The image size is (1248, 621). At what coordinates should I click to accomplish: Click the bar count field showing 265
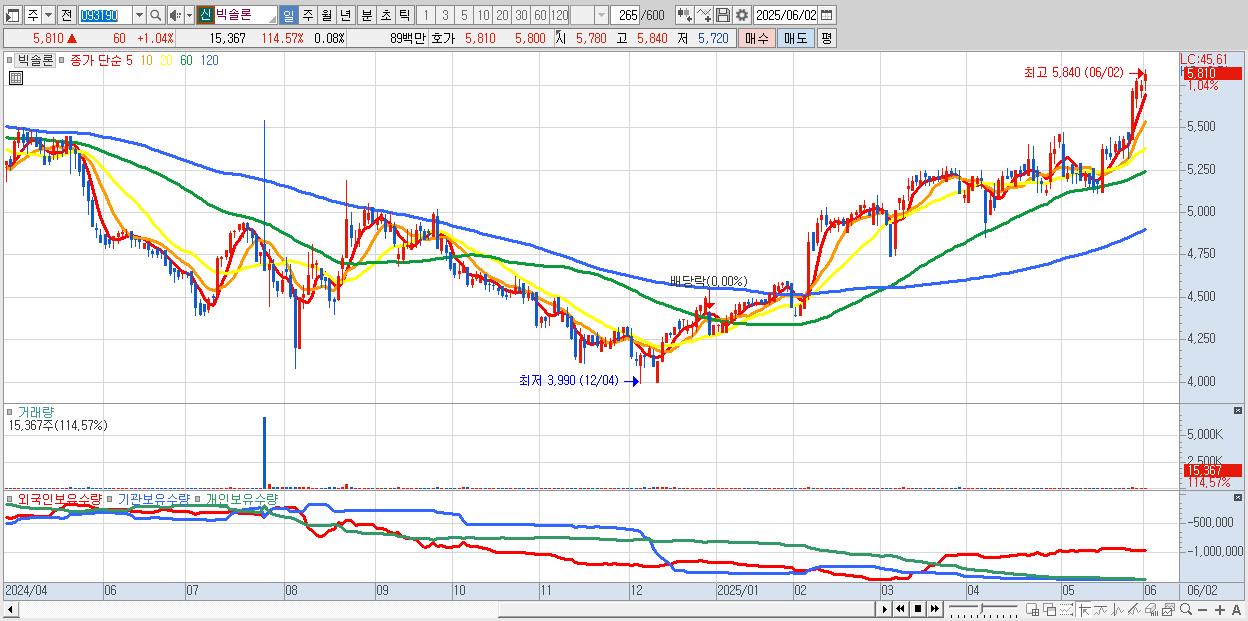(624, 15)
